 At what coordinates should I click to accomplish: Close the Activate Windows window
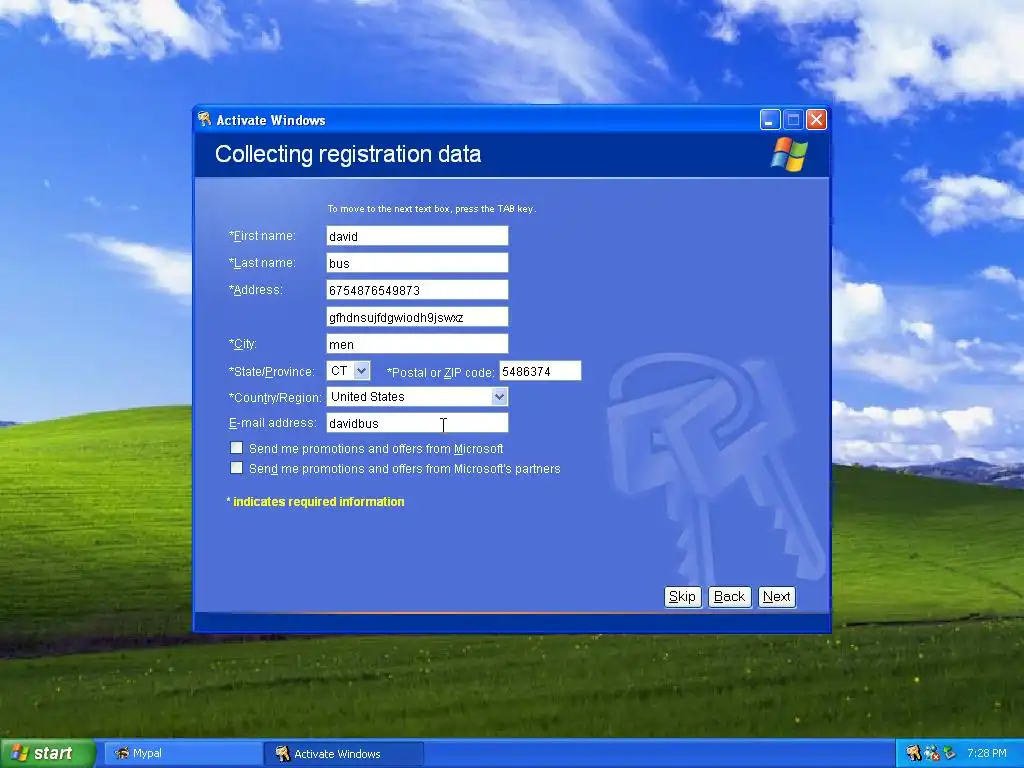tap(816, 120)
